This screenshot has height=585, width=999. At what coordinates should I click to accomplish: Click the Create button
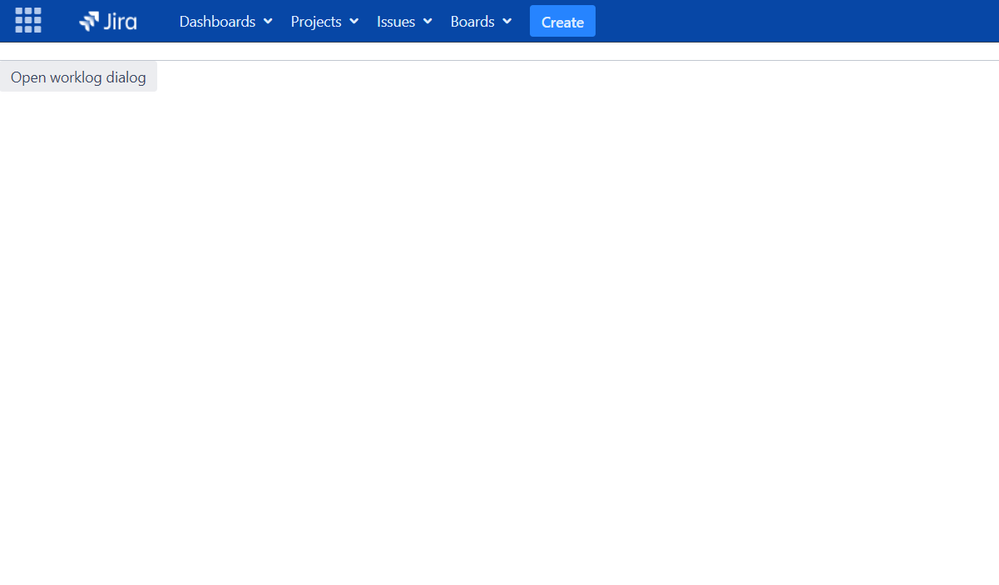coord(563,21)
